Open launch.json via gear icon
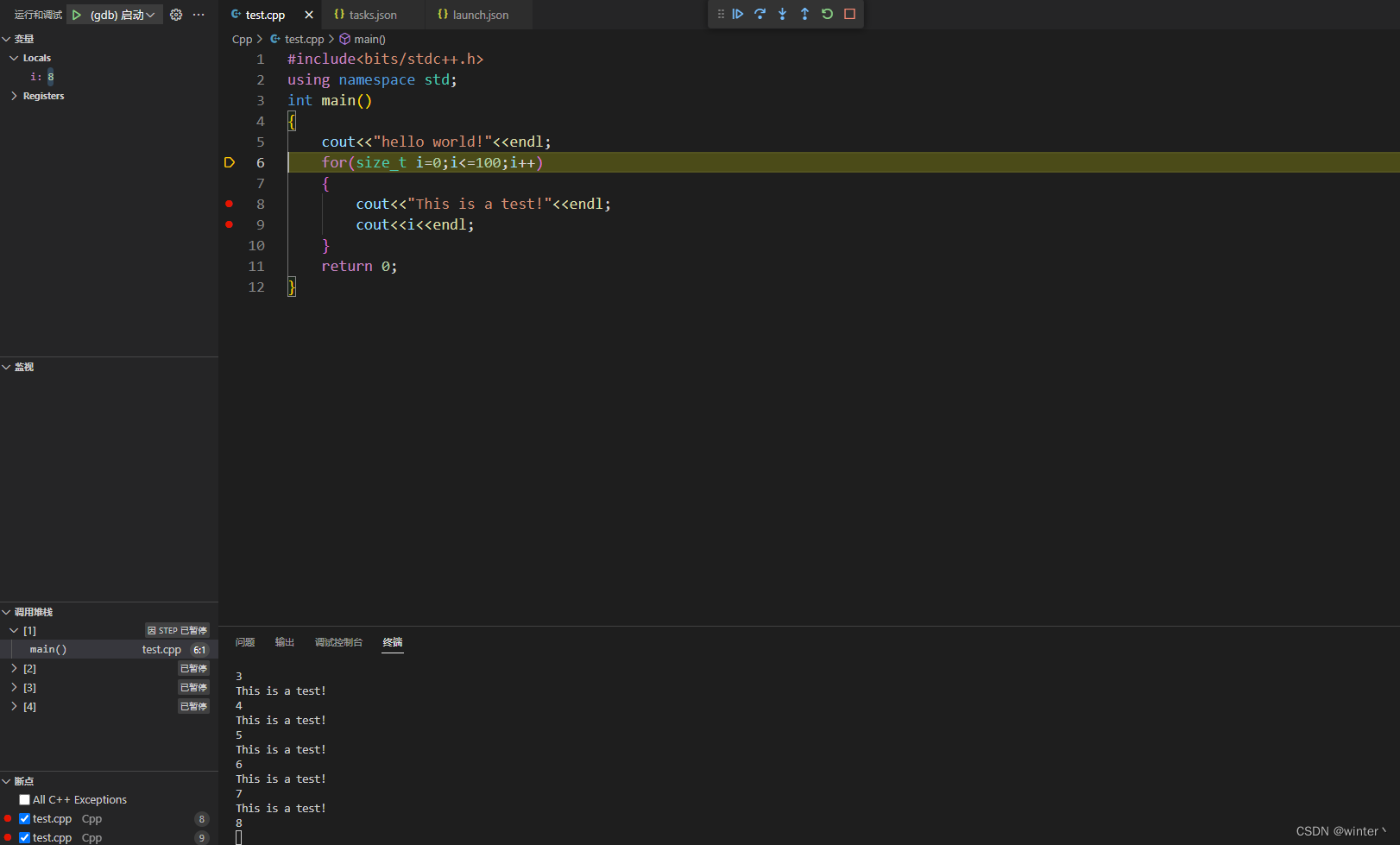Screen dimensions: 1400x845 [176, 15]
